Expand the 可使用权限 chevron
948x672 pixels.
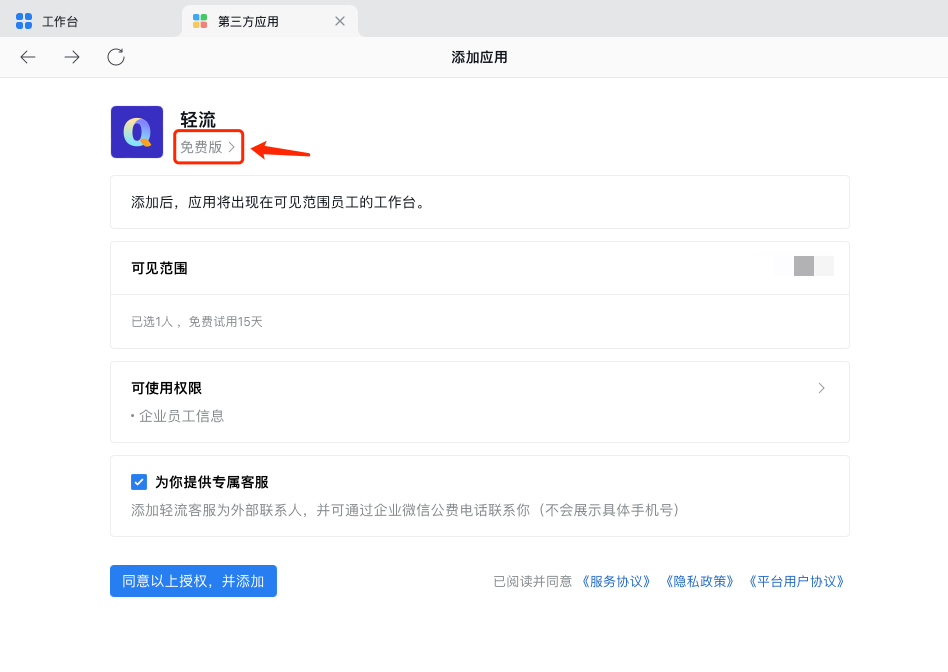[821, 388]
